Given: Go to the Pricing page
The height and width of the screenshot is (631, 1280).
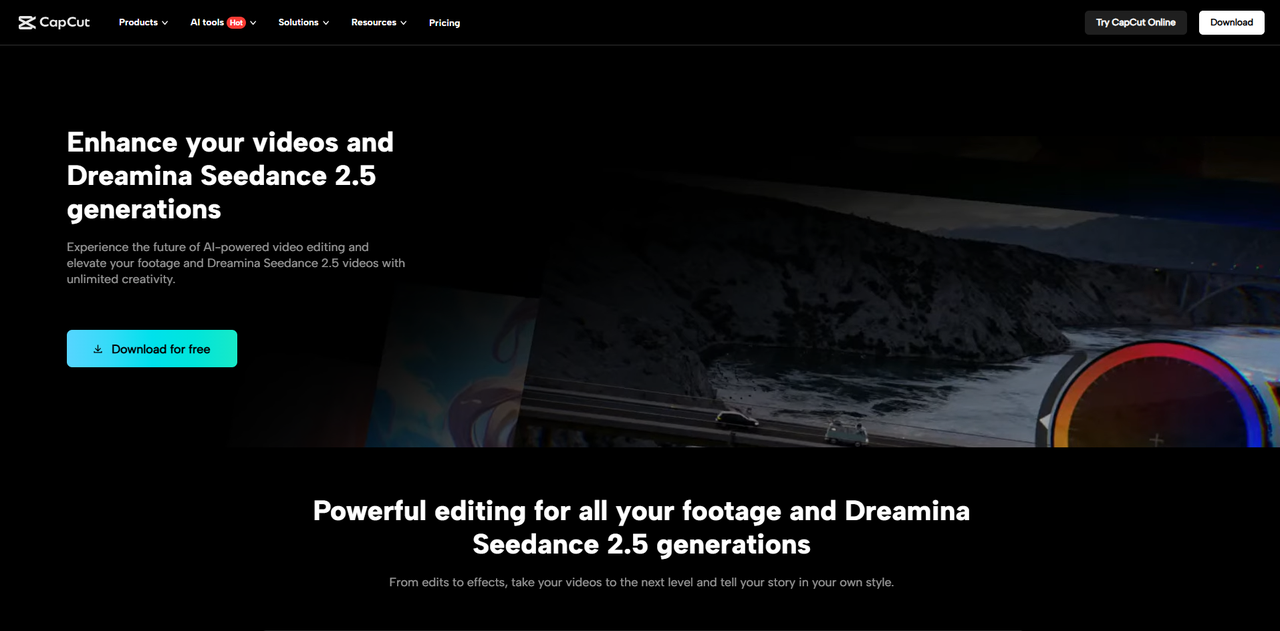Looking at the screenshot, I should (445, 22).
